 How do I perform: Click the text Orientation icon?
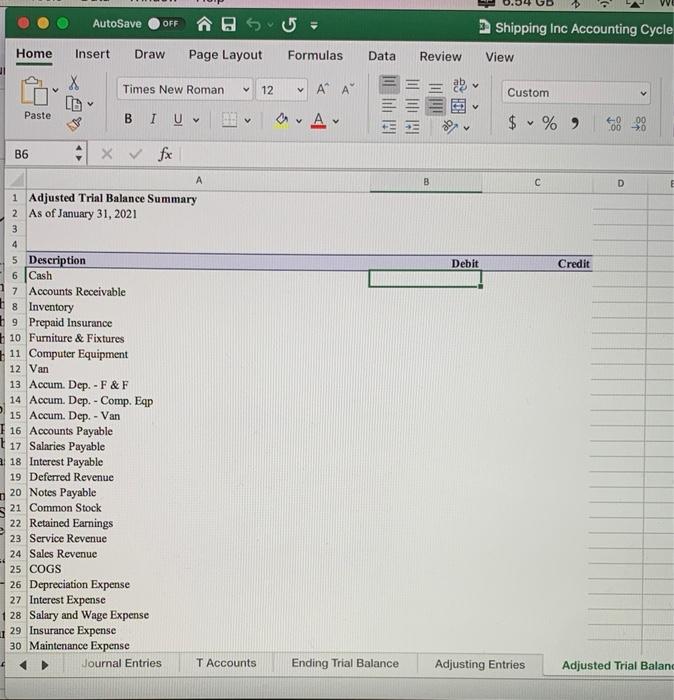coord(450,127)
